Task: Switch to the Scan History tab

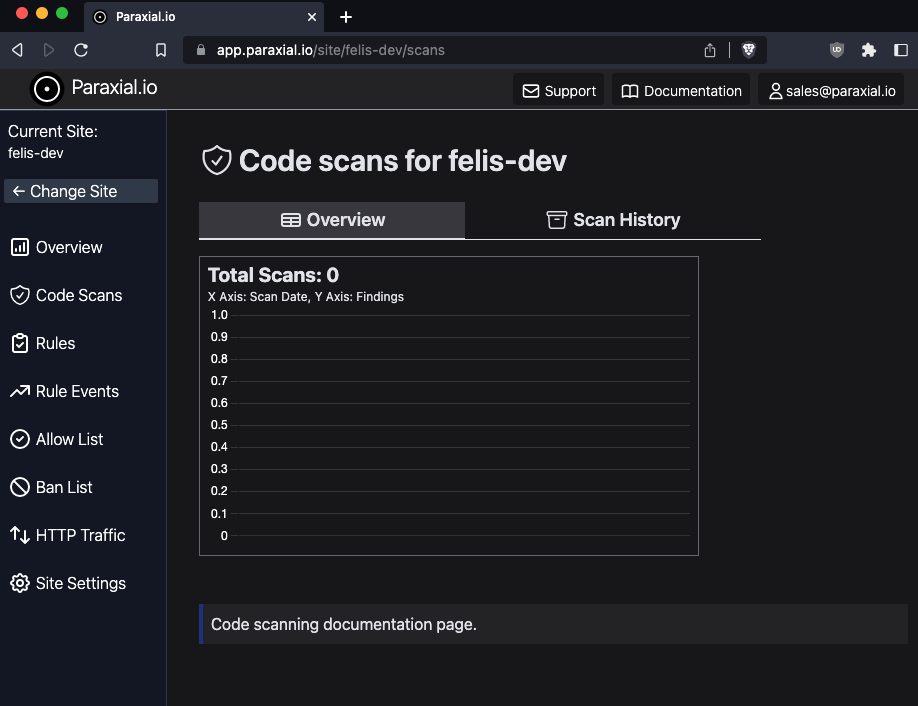Action: click(x=613, y=220)
